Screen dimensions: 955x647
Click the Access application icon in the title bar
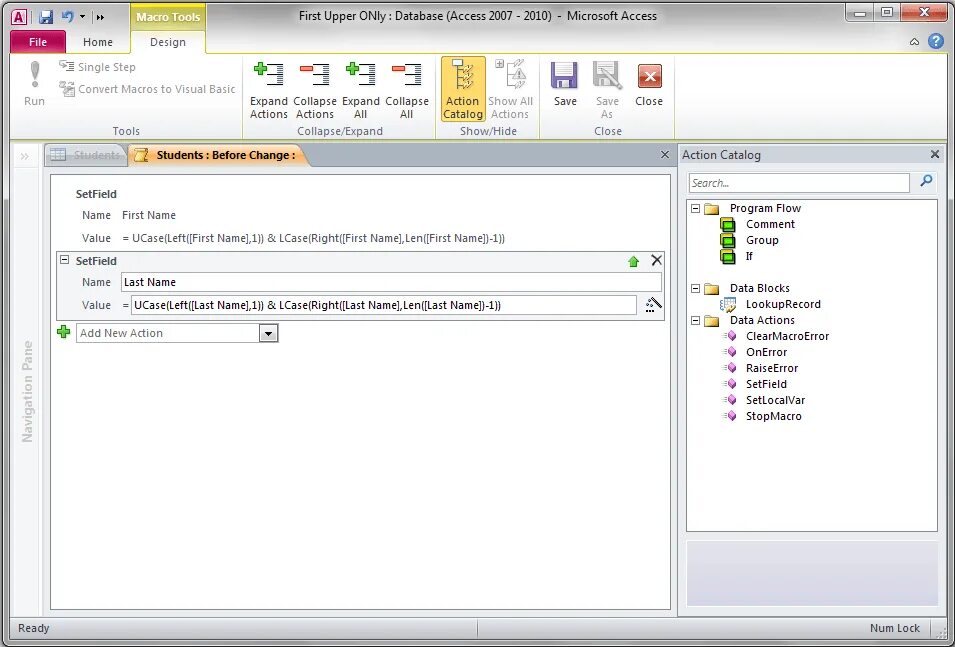[19, 17]
